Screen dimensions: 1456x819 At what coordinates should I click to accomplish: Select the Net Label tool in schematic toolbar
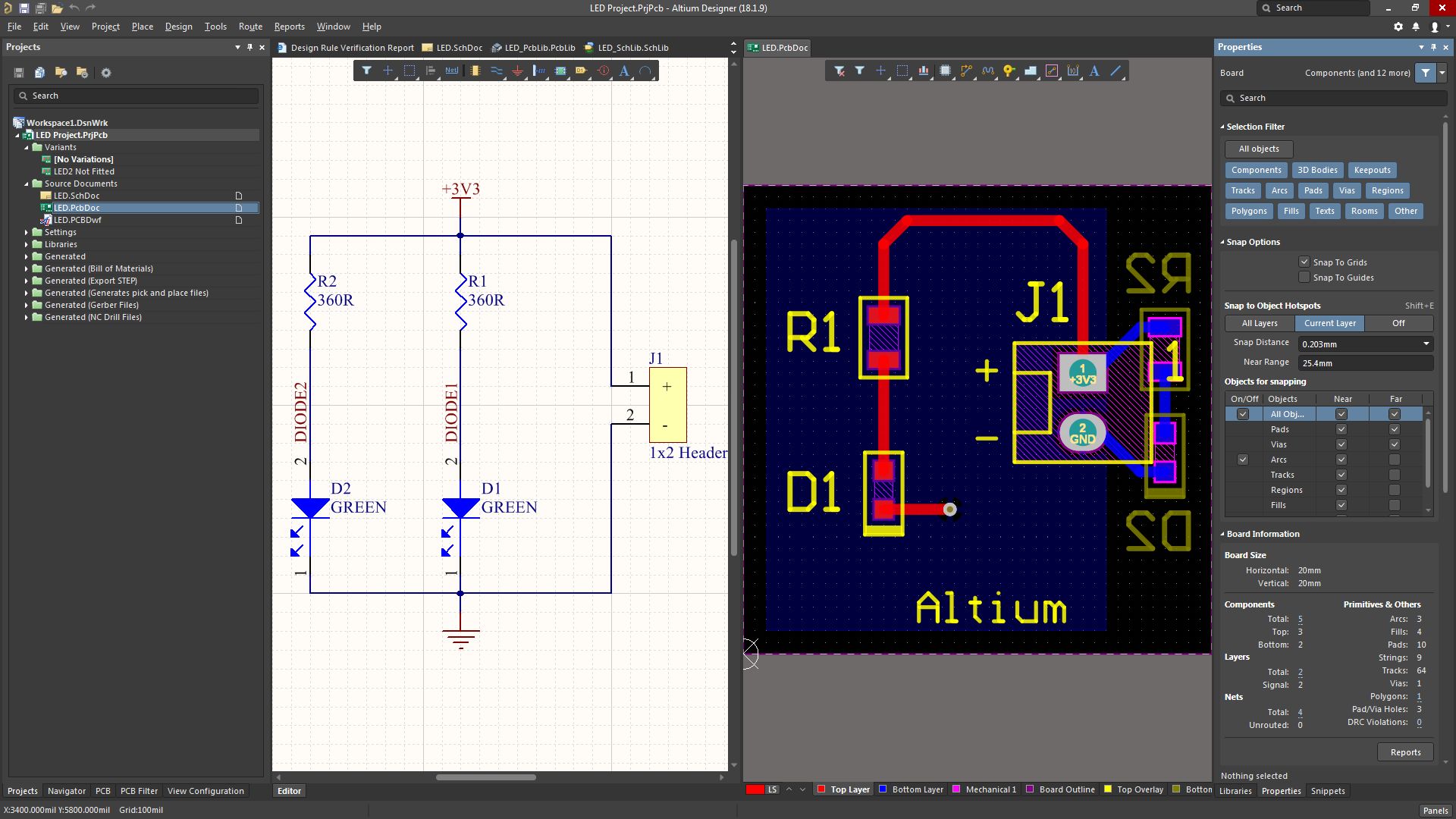[x=452, y=71]
